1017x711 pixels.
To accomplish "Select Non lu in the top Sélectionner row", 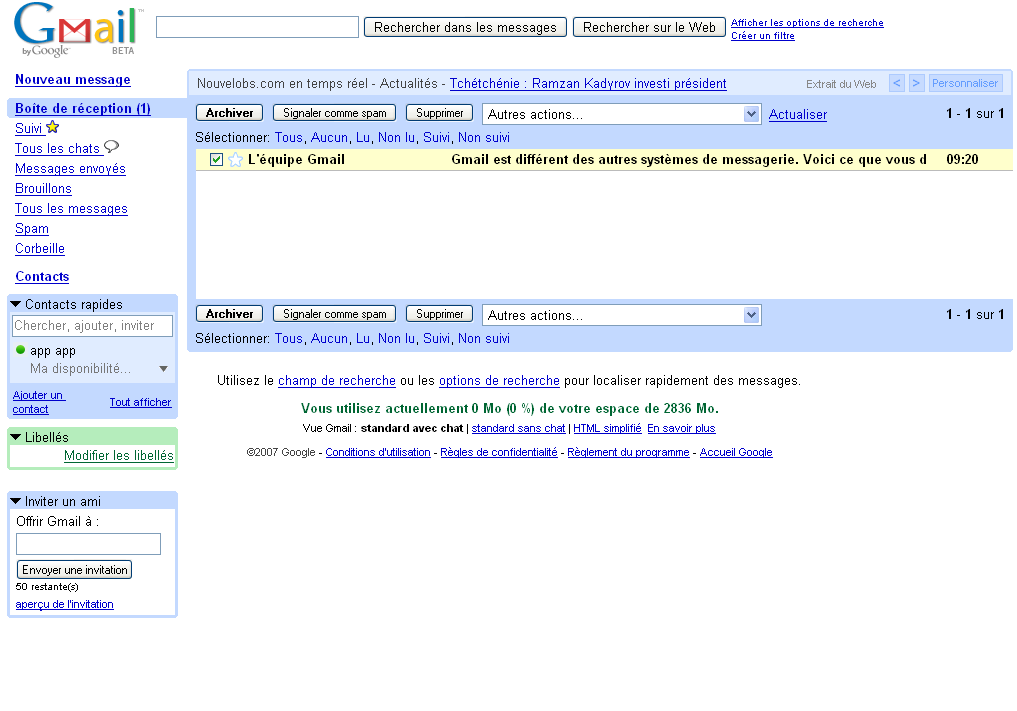I will coord(396,138).
